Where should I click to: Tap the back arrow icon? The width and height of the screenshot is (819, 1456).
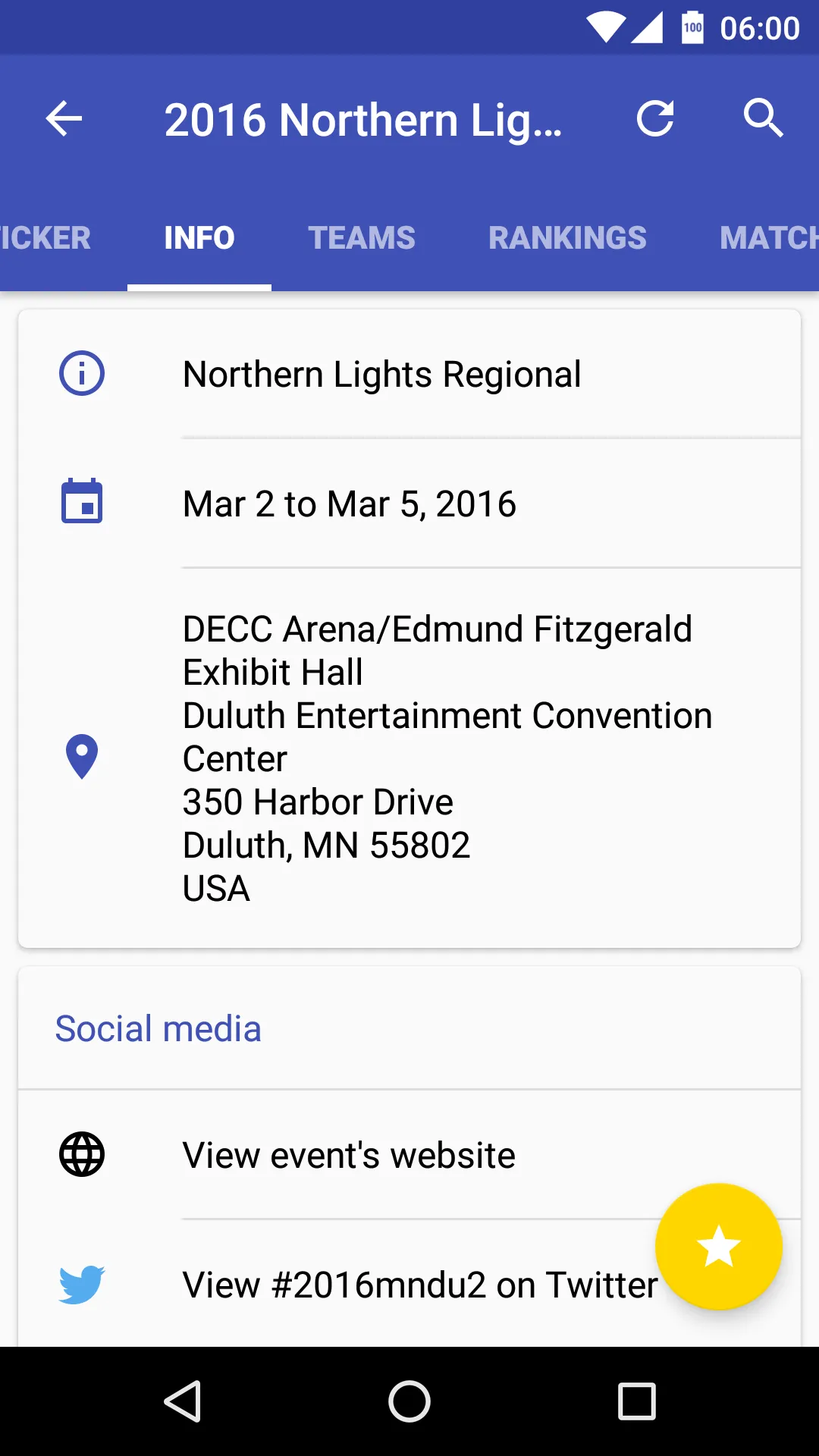click(64, 119)
